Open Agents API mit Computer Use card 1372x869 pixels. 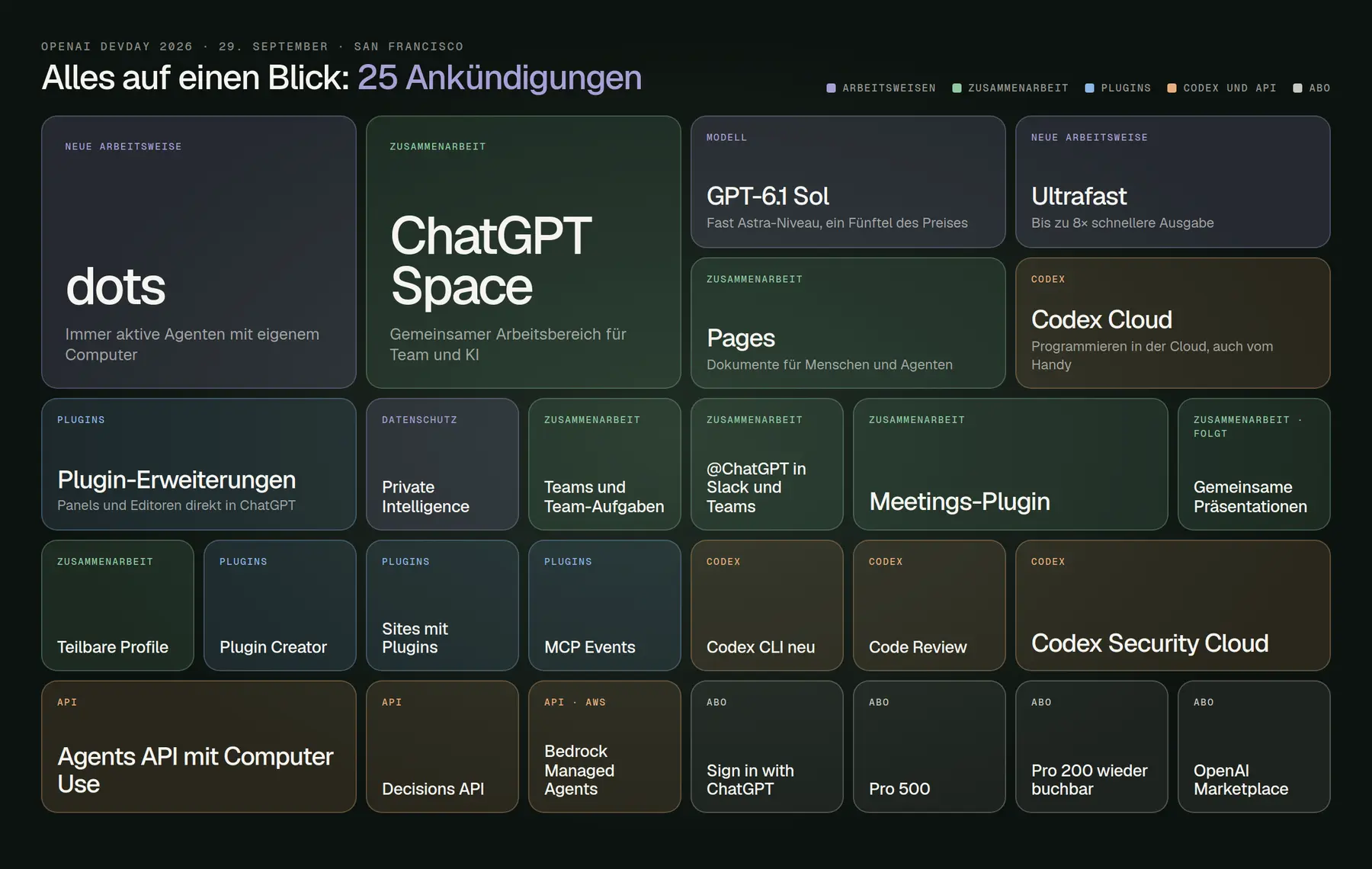click(x=199, y=747)
